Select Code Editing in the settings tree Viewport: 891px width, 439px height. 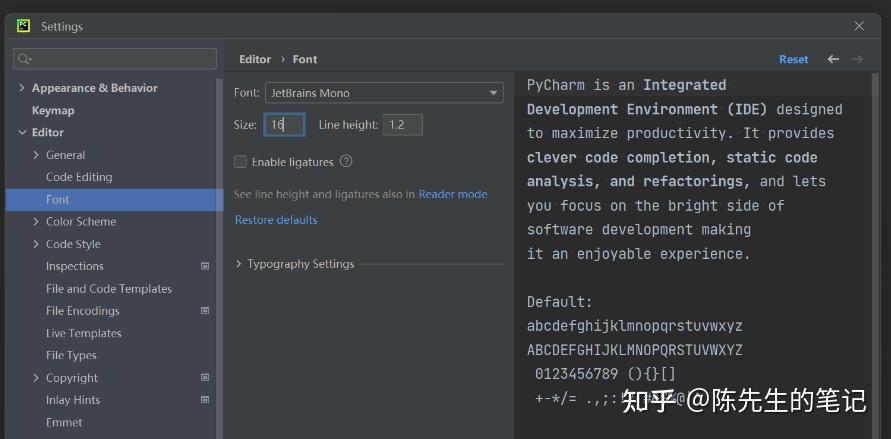click(79, 177)
